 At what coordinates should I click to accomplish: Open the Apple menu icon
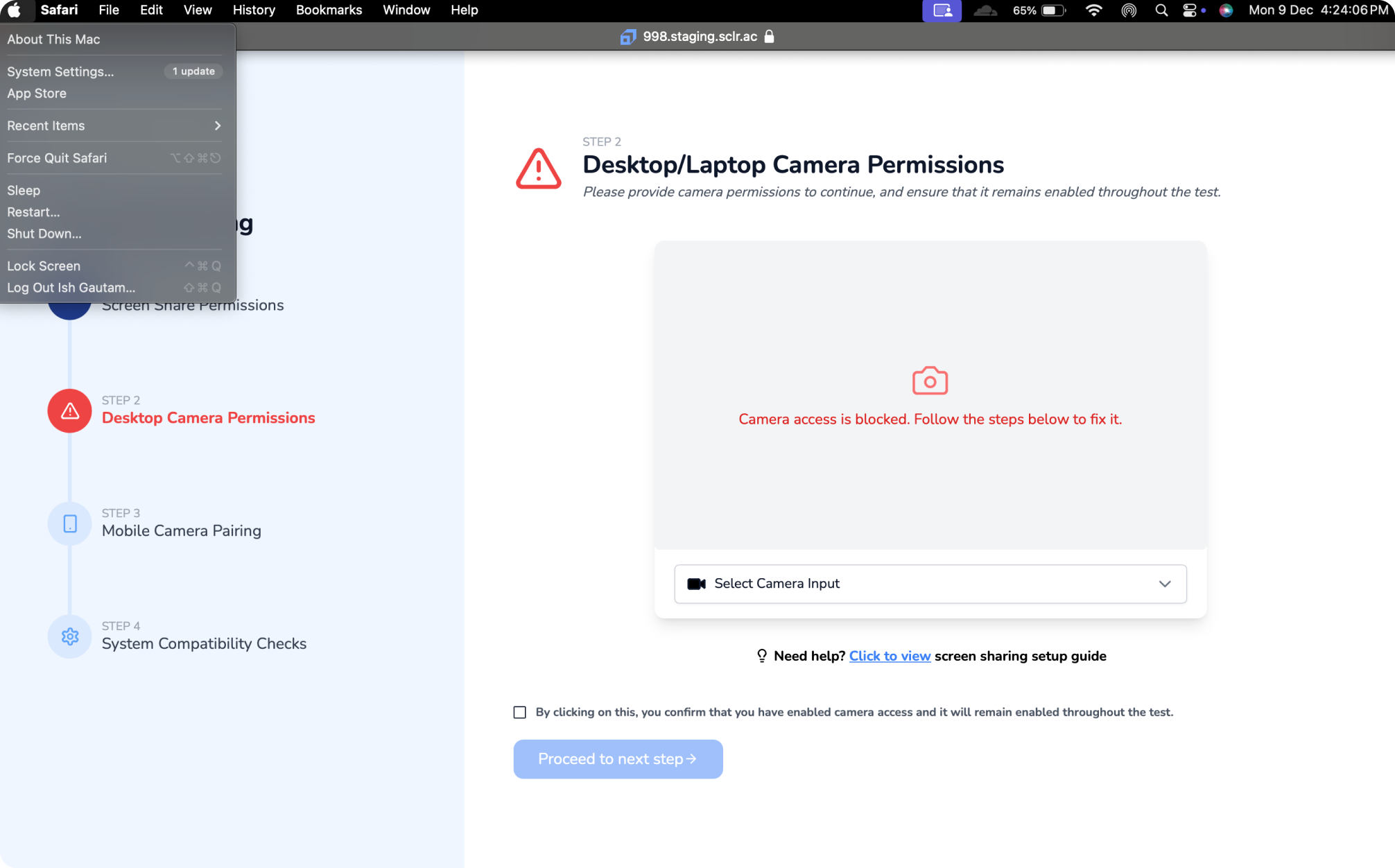[14, 10]
